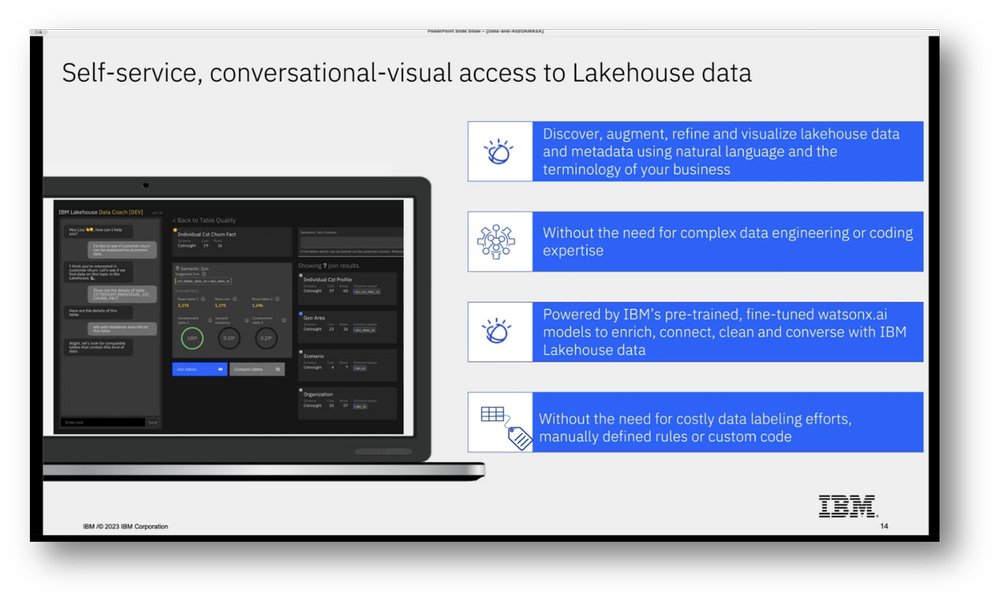Click the 'IBM Lakehouse Data Coach [DEV]' app title
Image resolution: width=1000 pixels, height=602 pixels.
(x=101, y=212)
